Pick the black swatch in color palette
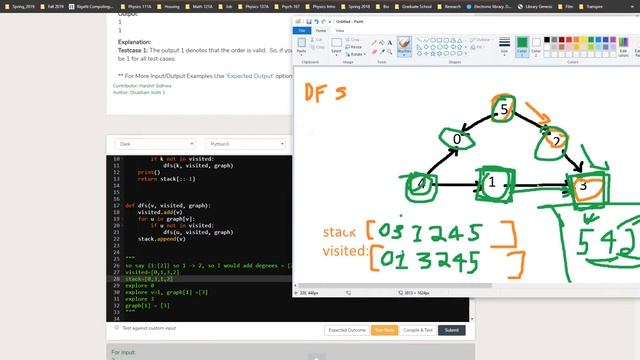This screenshot has width=640, height=360. click(x=547, y=40)
